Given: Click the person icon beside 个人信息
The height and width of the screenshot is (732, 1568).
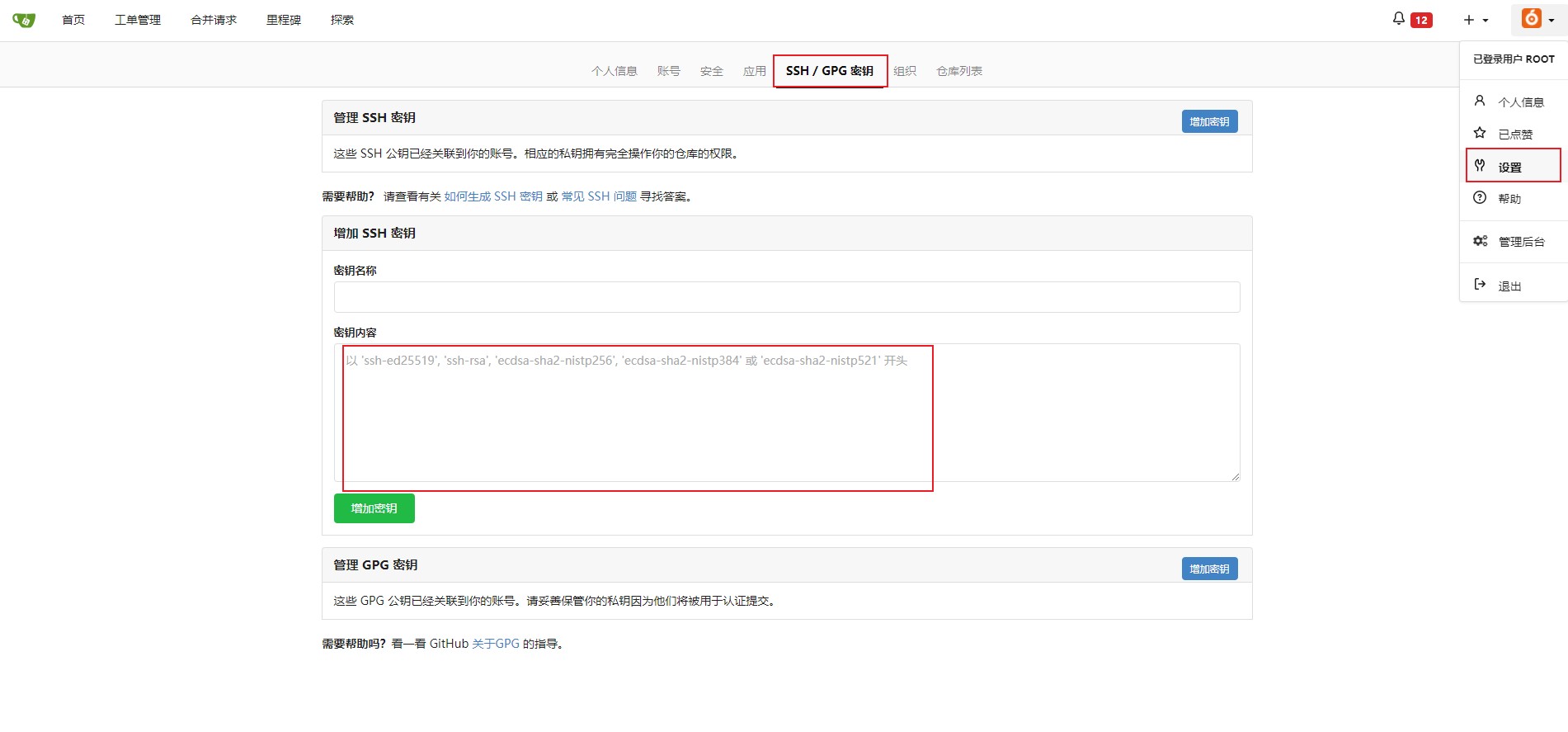Looking at the screenshot, I should click(x=1480, y=101).
